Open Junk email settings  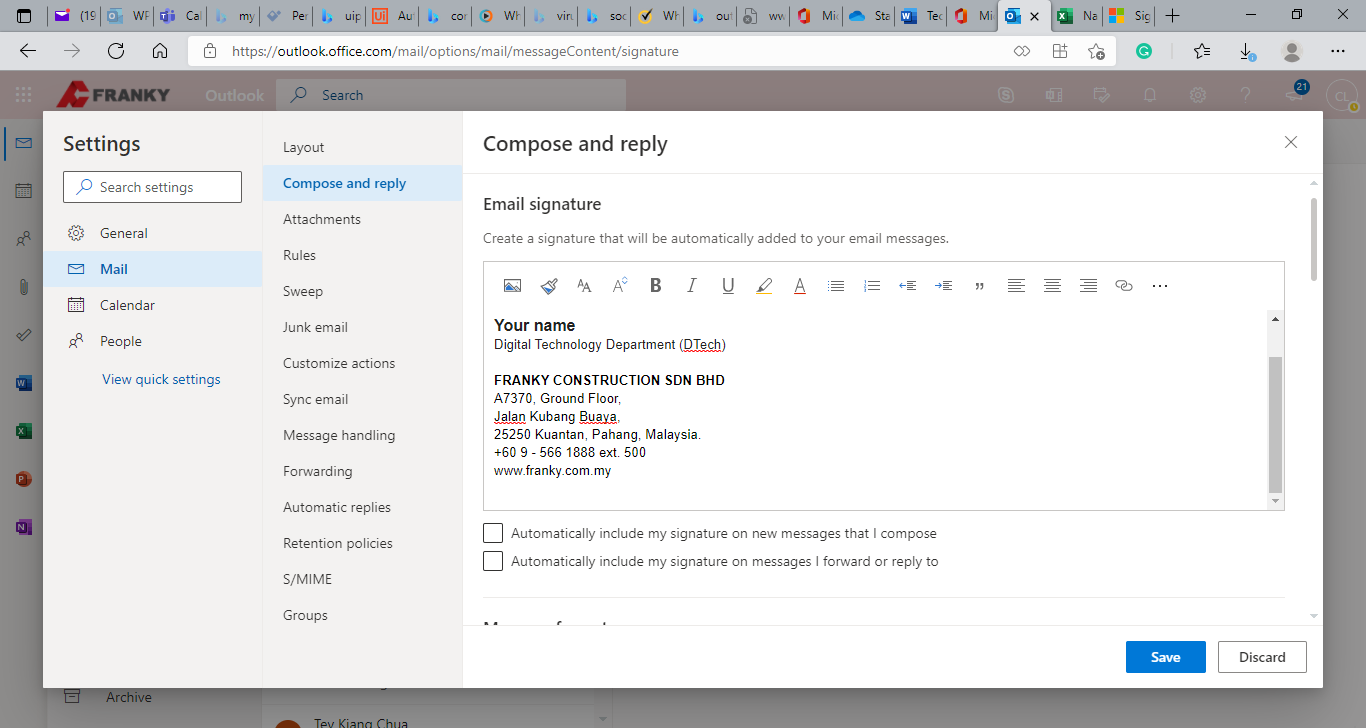point(362,327)
